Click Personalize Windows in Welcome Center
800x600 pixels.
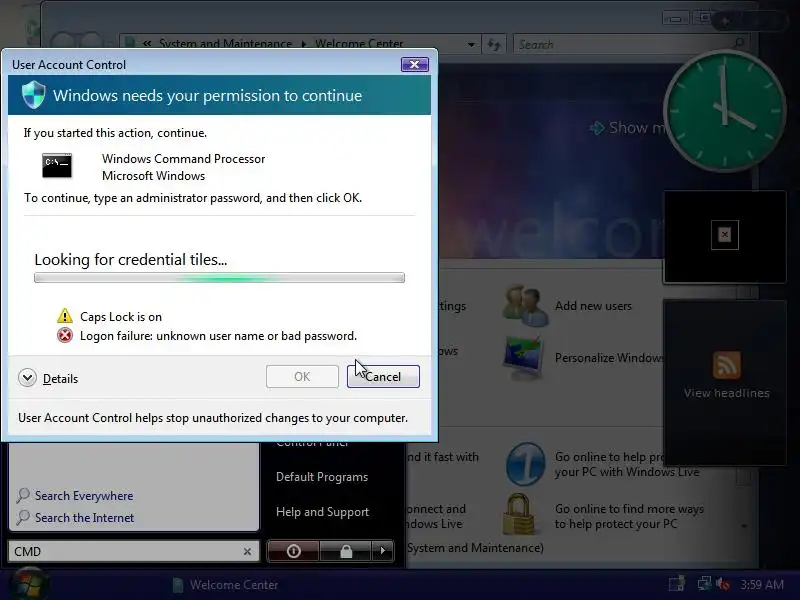pos(609,358)
